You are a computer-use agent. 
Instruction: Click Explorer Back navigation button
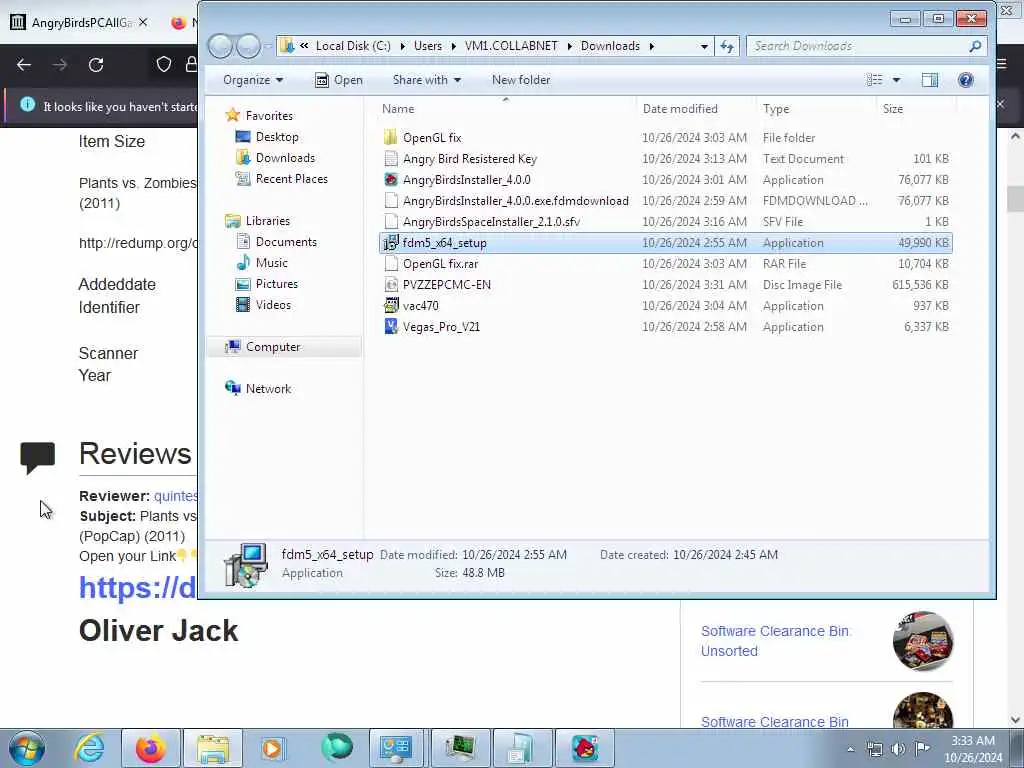tap(221, 46)
